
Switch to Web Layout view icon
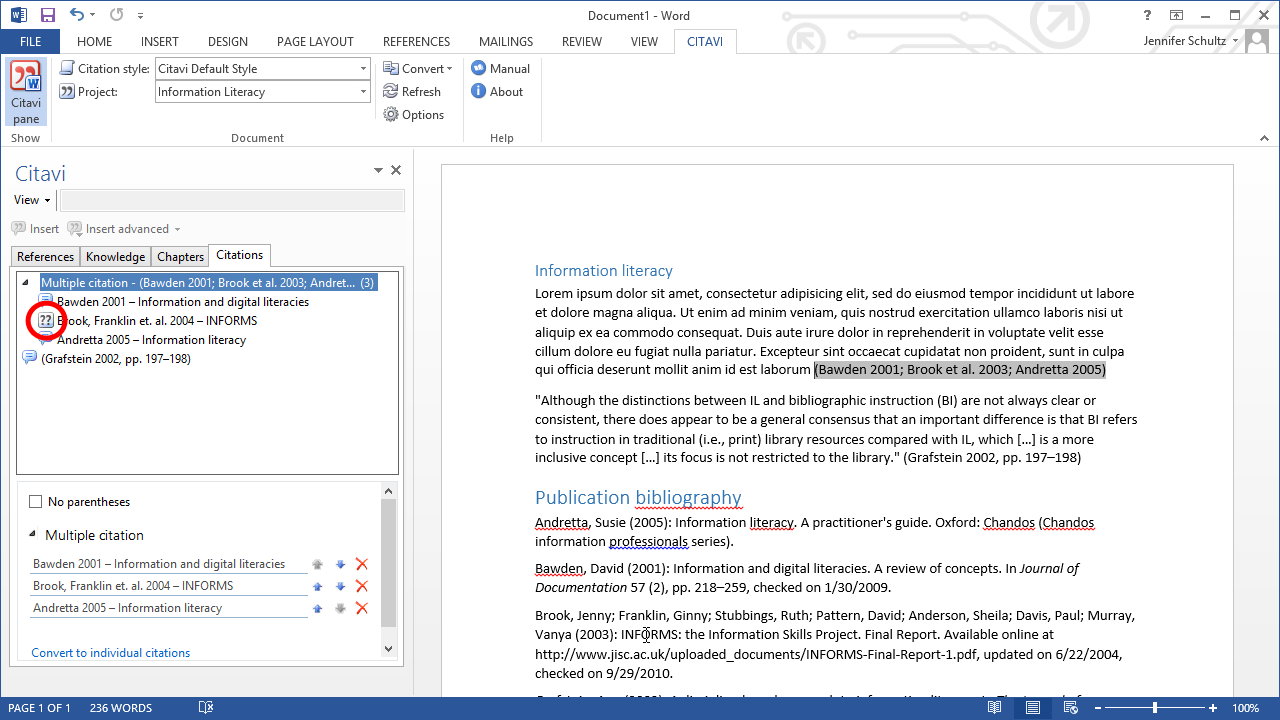pyautogui.click(x=1070, y=707)
